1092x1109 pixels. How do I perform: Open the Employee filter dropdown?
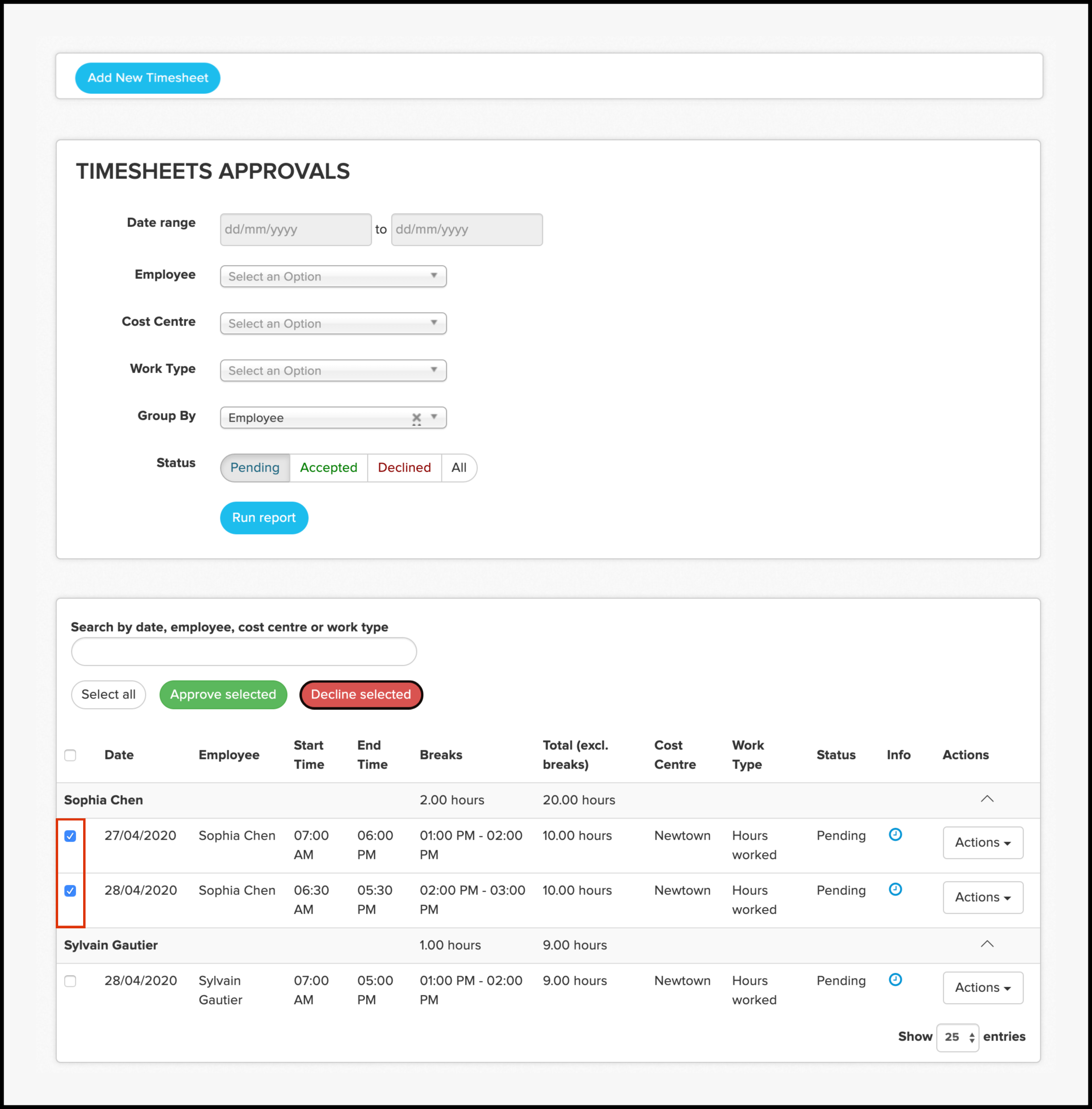coord(333,276)
